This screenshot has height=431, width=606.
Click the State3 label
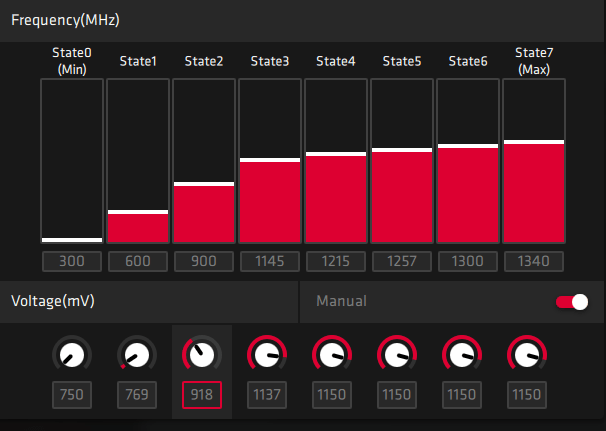270,61
